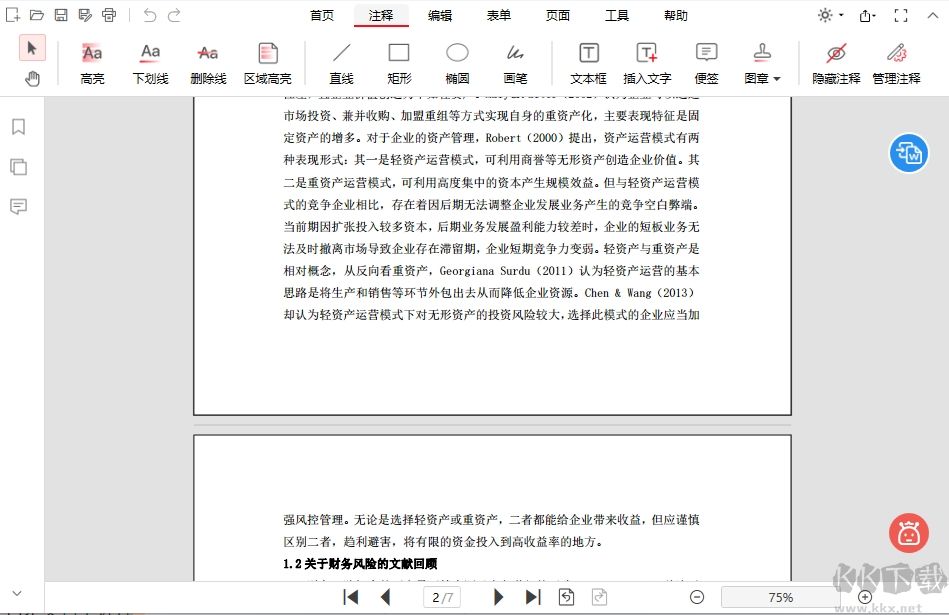Screen dimensions: 949x615
Task: Open 管理注释 manage annotations
Action: tap(896, 64)
